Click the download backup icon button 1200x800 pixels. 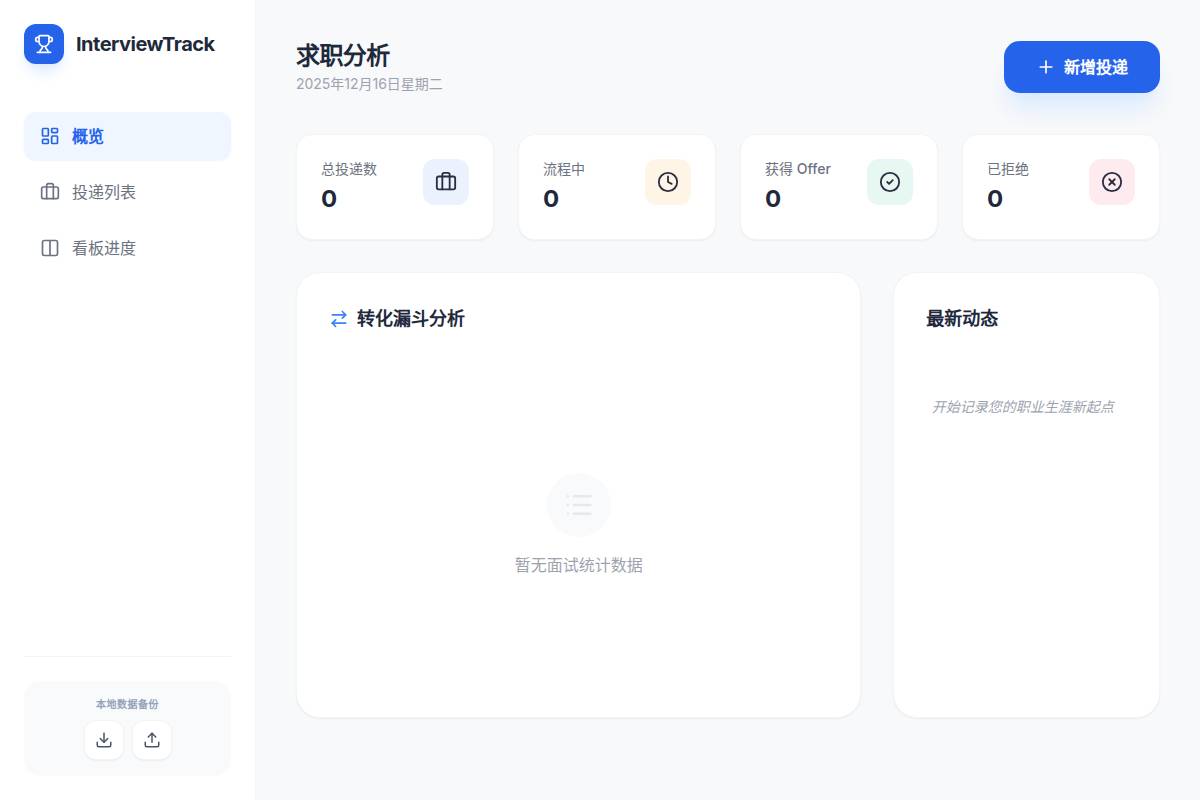tap(104, 740)
